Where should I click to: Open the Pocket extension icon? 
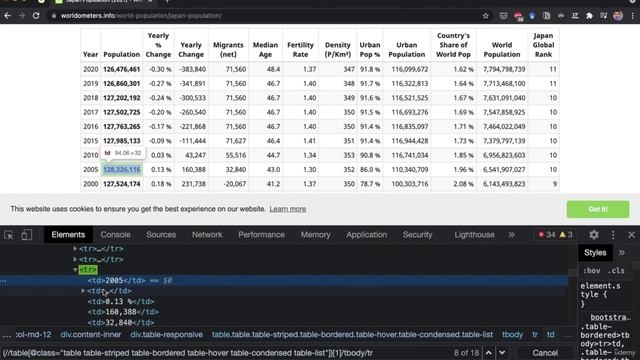point(503,16)
